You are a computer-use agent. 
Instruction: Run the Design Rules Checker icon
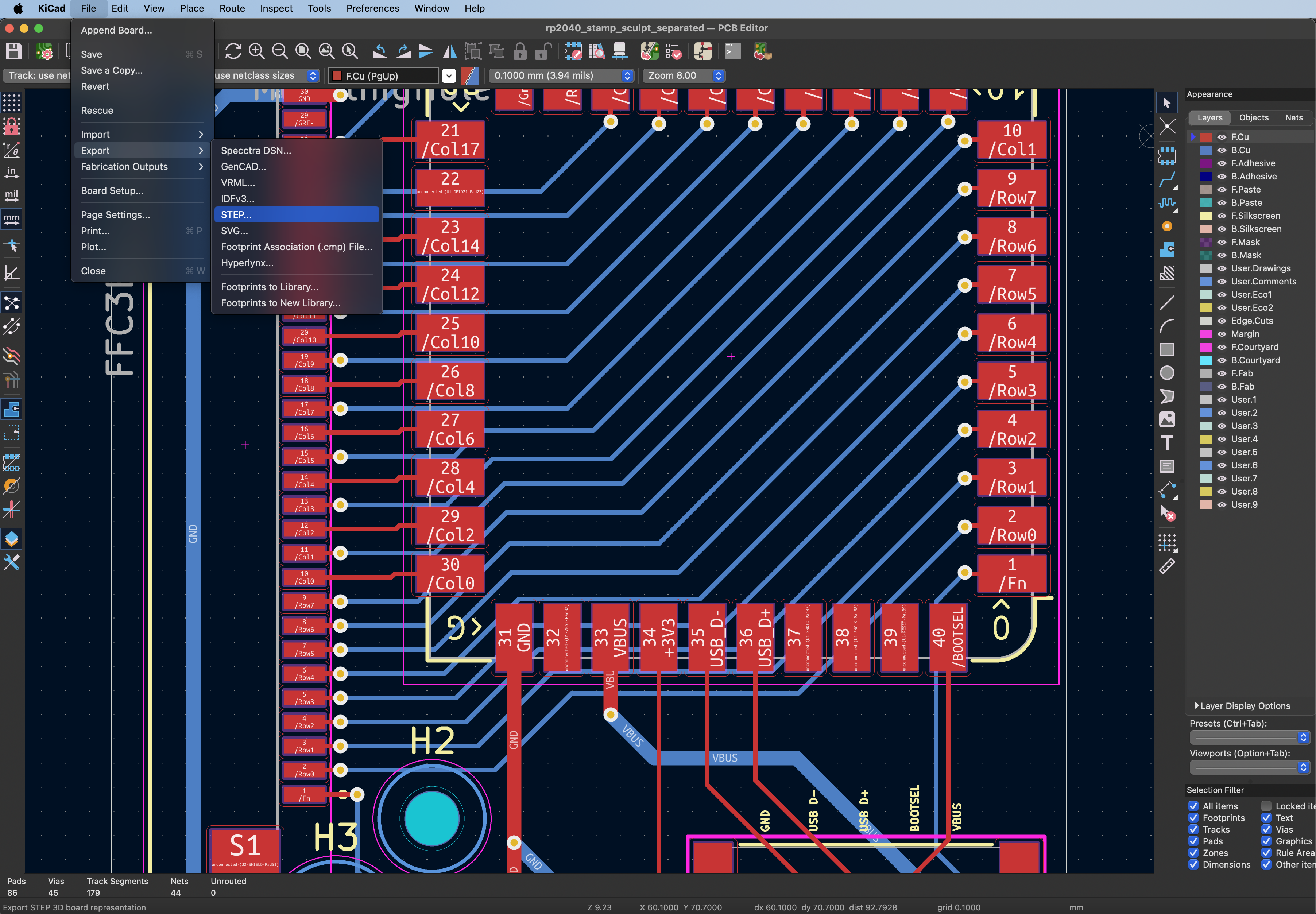(675, 51)
